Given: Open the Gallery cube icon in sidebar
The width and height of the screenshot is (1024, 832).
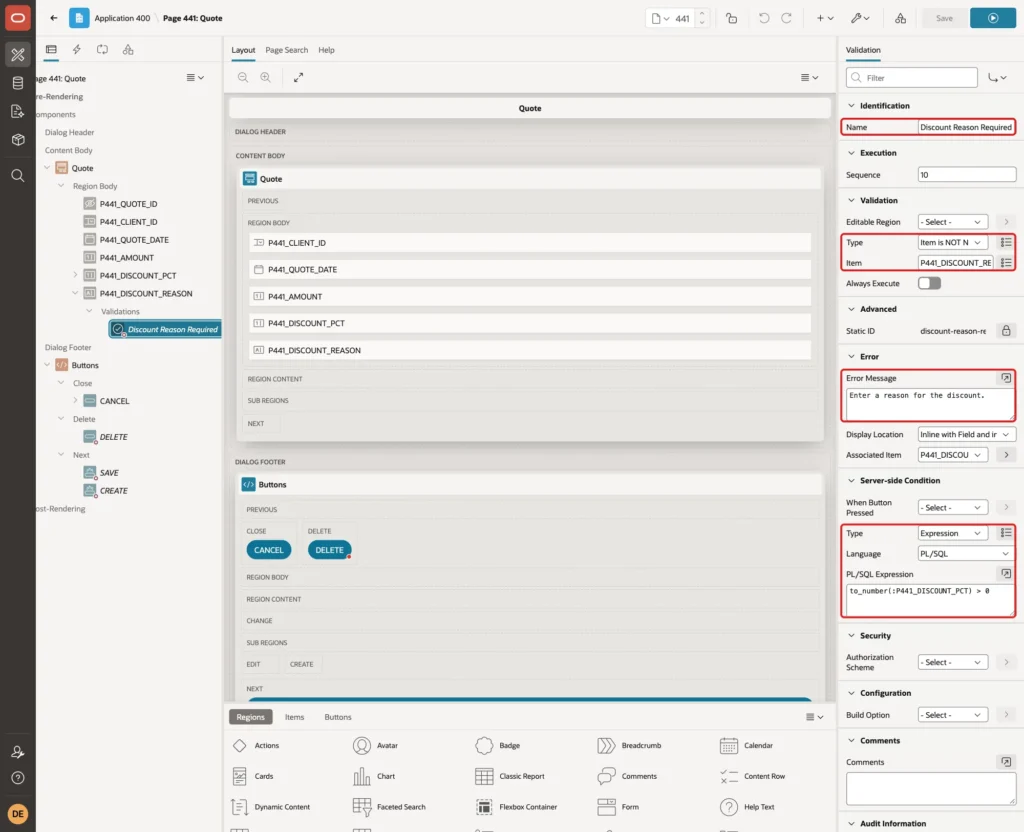Looking at the screenshot, I should point(18,139).
